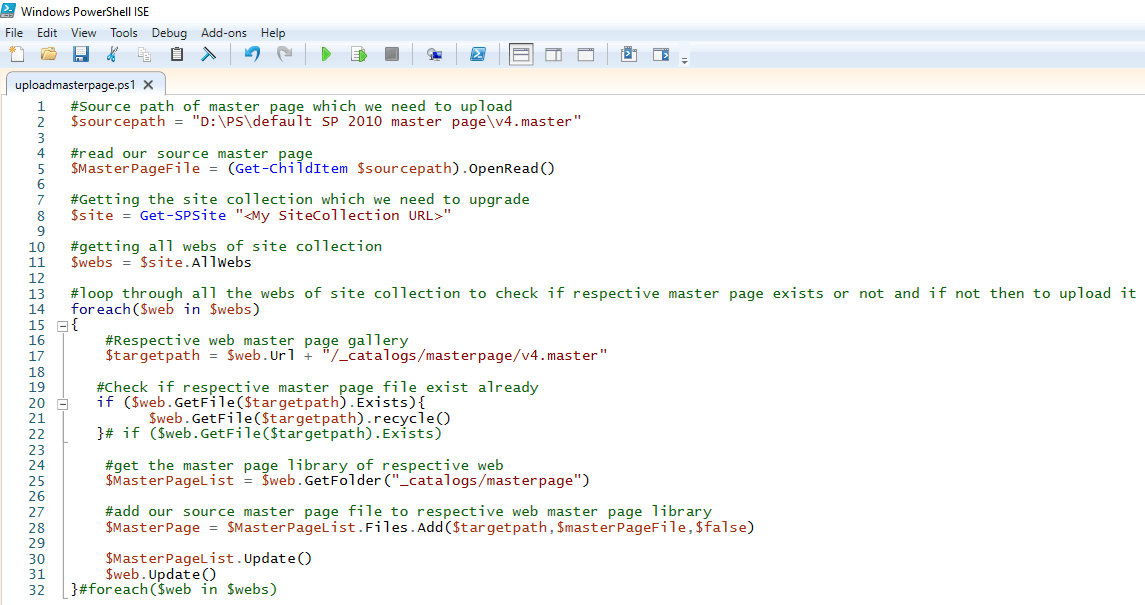Save uploadmasterpage.ps1 using the Save icon
Image resolution: width=1145 pixels, height=605 pixels.
(x=81, y=54)
